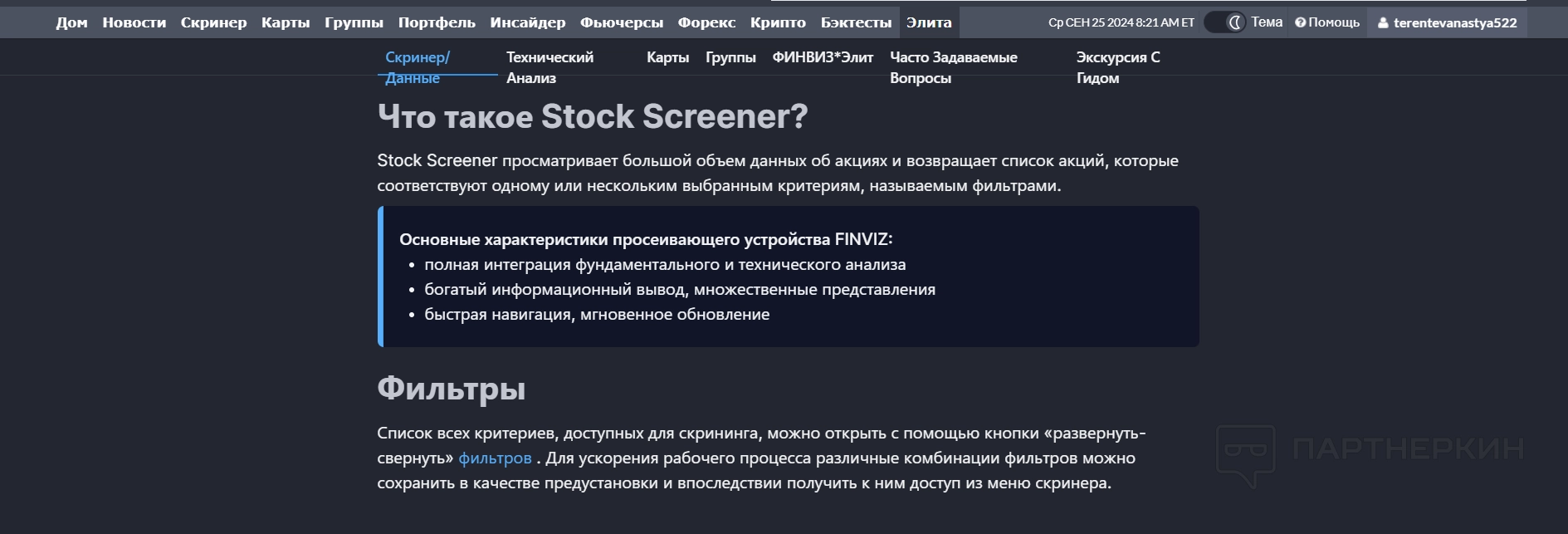Viewport: 1568px width, 534px height.
Task: Open the Дом menu item
Action: pos(71,22)
